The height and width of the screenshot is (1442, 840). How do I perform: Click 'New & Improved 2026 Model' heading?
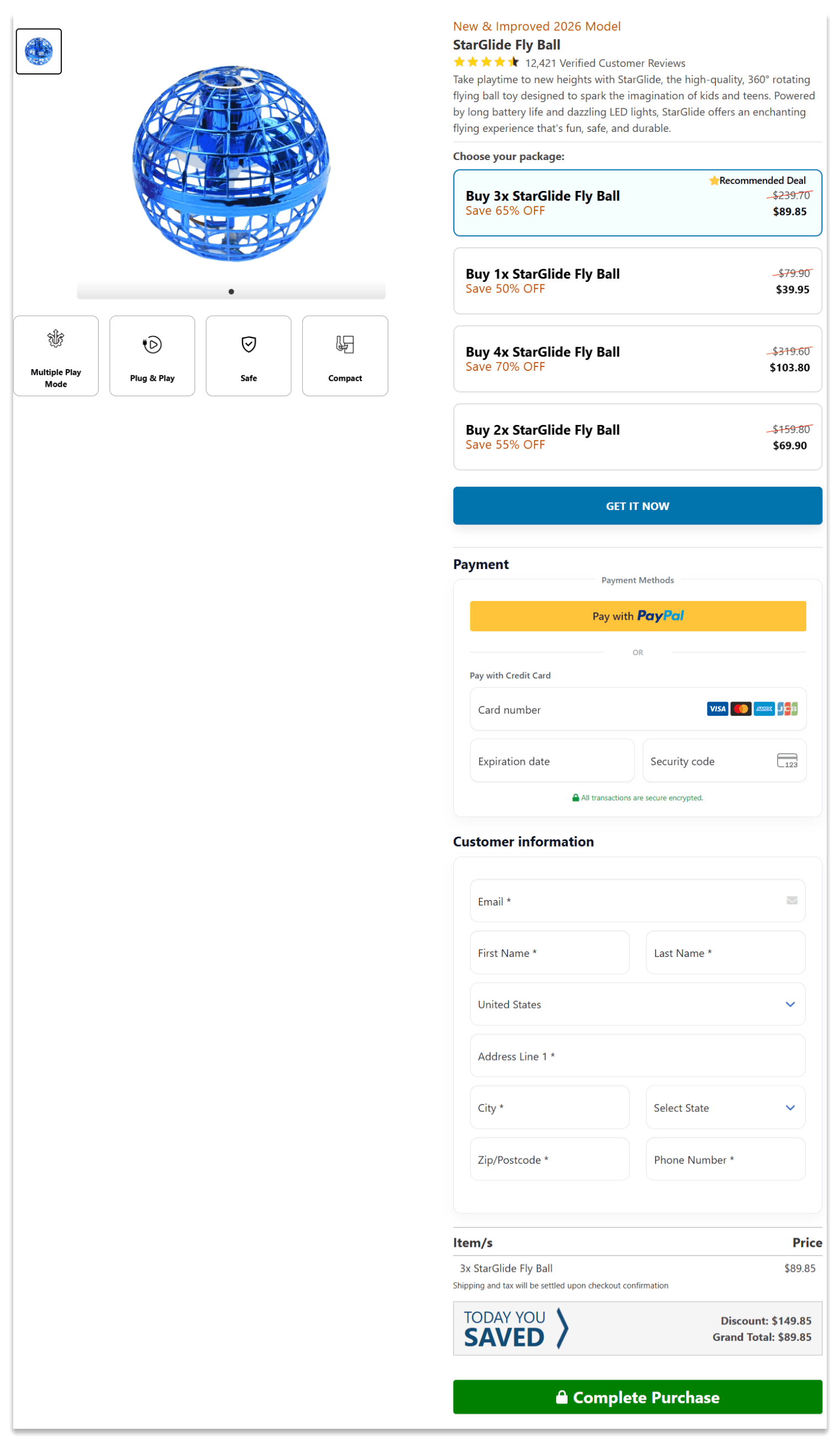[536, 26]
